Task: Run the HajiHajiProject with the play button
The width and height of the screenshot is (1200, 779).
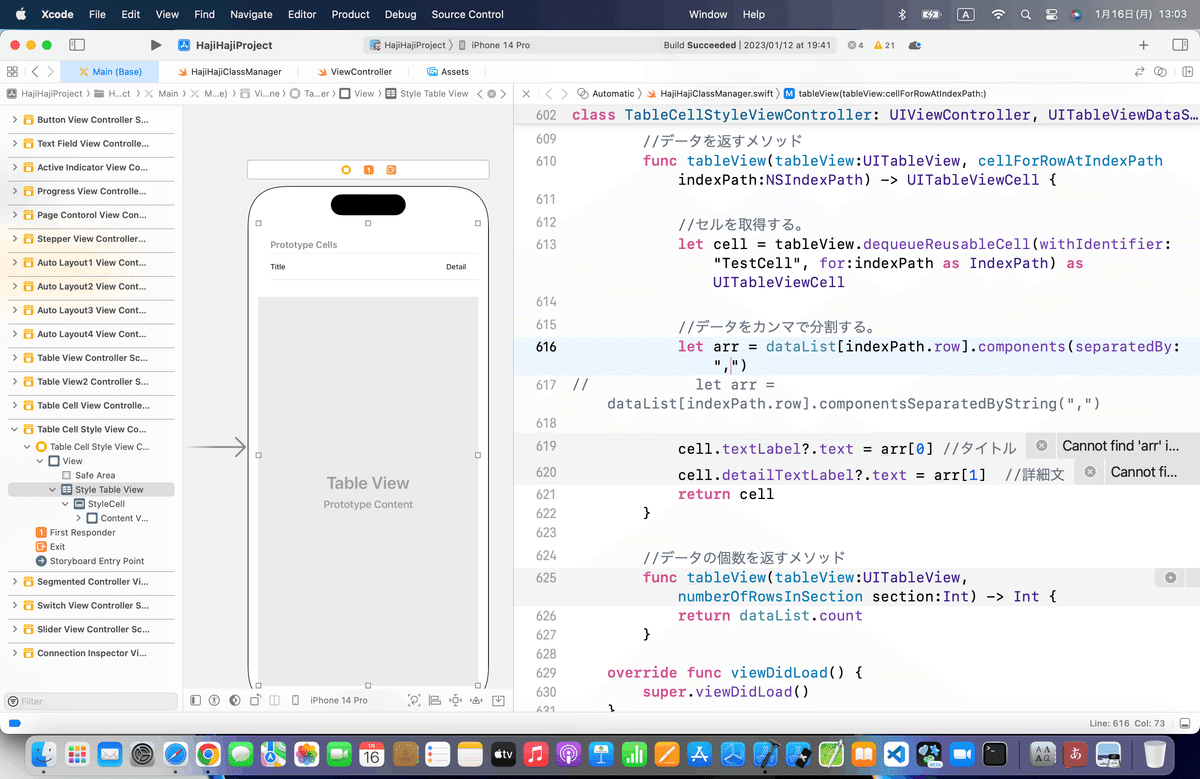Action: point(155,45)
